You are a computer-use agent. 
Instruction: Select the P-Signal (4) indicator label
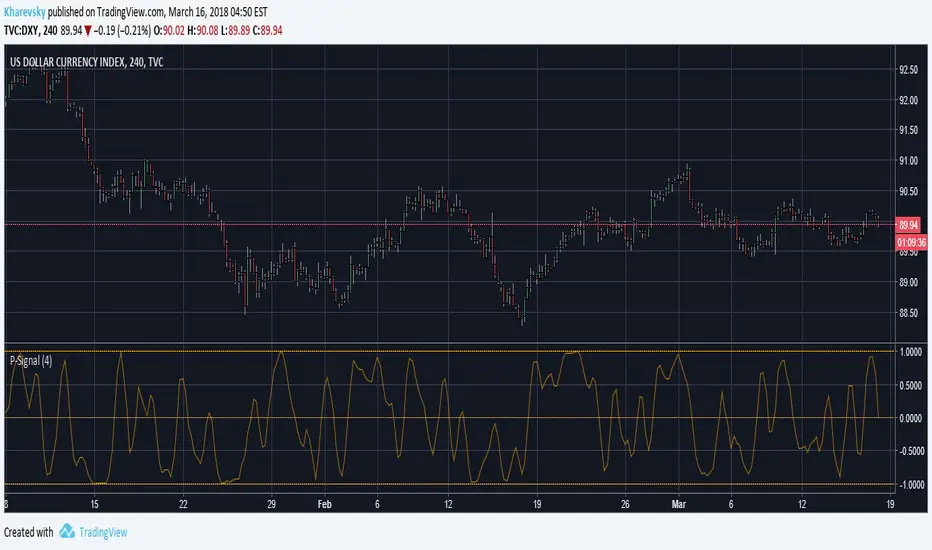tap(31, 361)
